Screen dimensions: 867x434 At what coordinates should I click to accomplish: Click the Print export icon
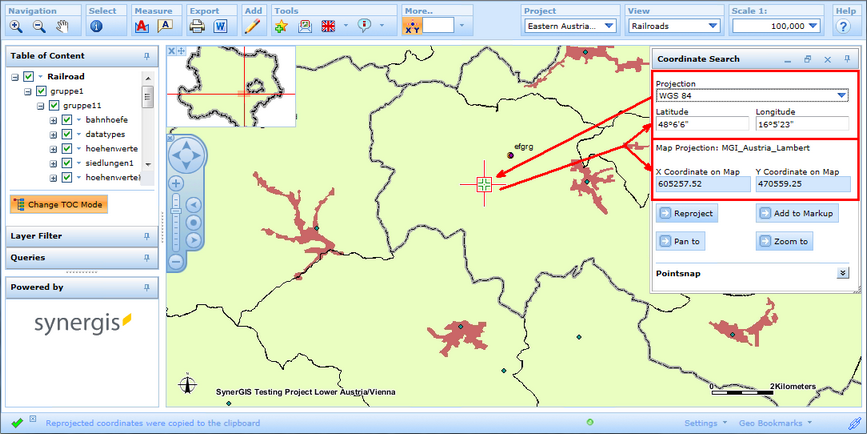197,26
